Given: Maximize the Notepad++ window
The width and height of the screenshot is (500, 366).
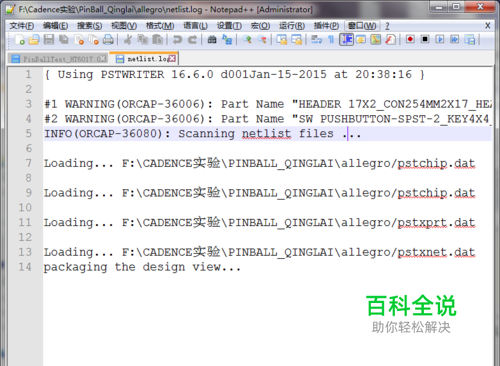Looking at the screenshot, I should click(456, 6).
